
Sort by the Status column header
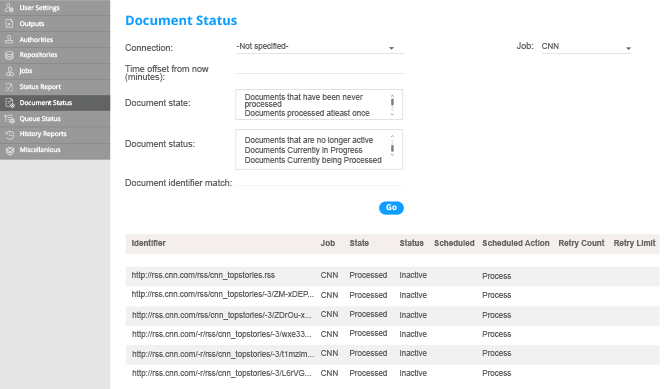pyautogui.click(x=412, y=243)
